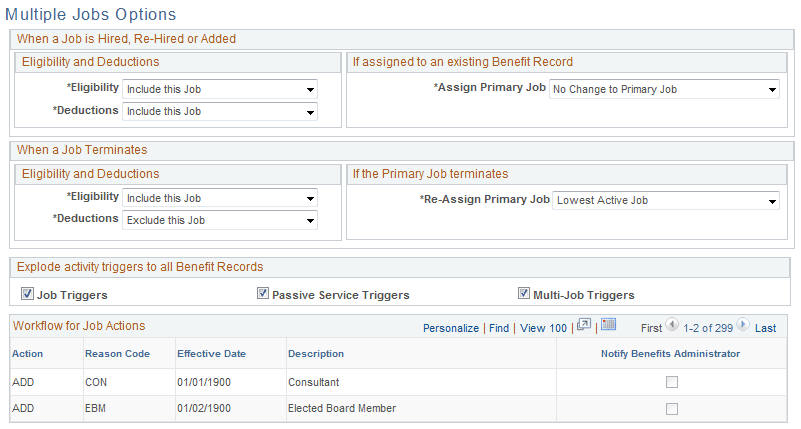Select the Elected Board Member description cell
The image size is (801, 429).
[342, 409]
